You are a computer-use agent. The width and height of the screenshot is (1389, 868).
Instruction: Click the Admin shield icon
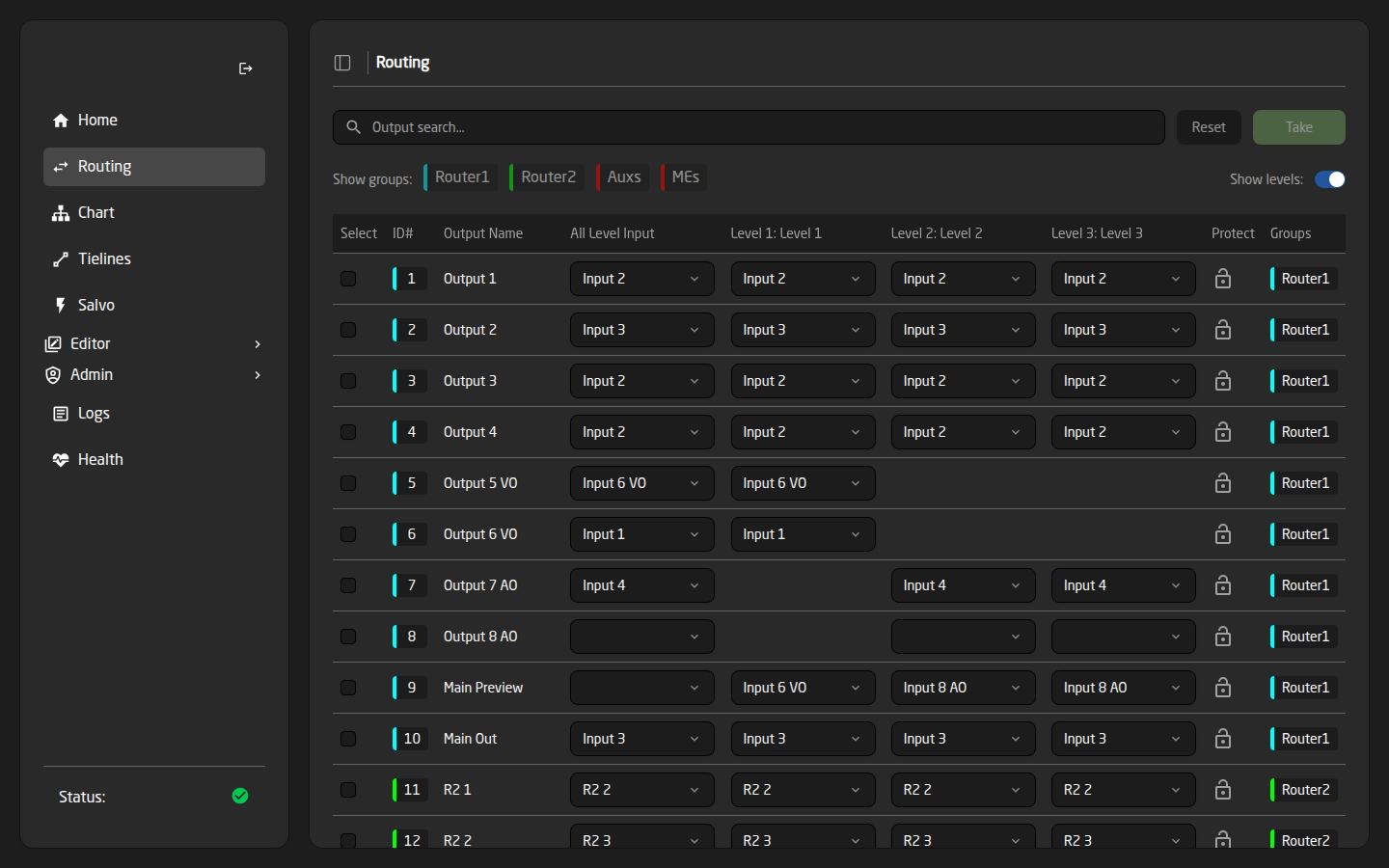(x=53, y=375)
